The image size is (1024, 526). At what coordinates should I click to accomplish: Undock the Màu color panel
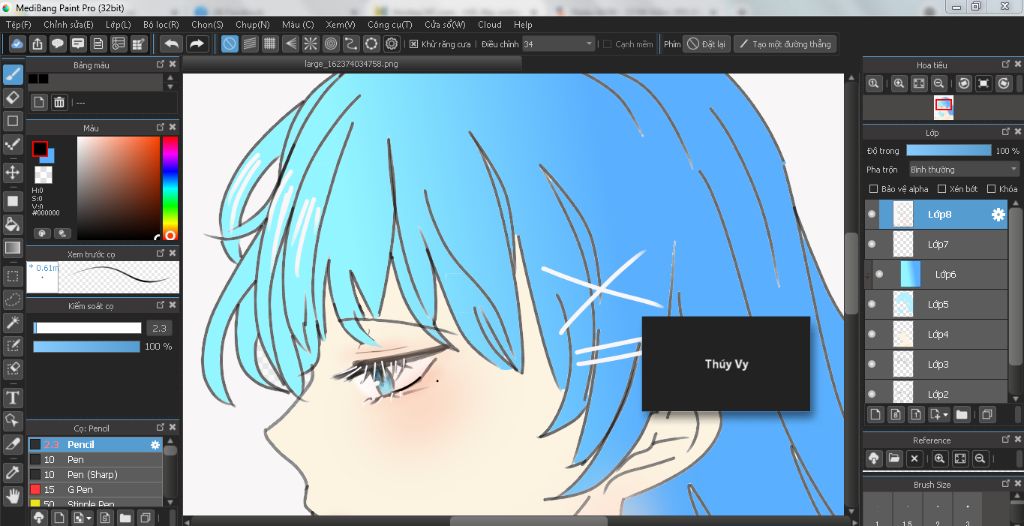161,127
